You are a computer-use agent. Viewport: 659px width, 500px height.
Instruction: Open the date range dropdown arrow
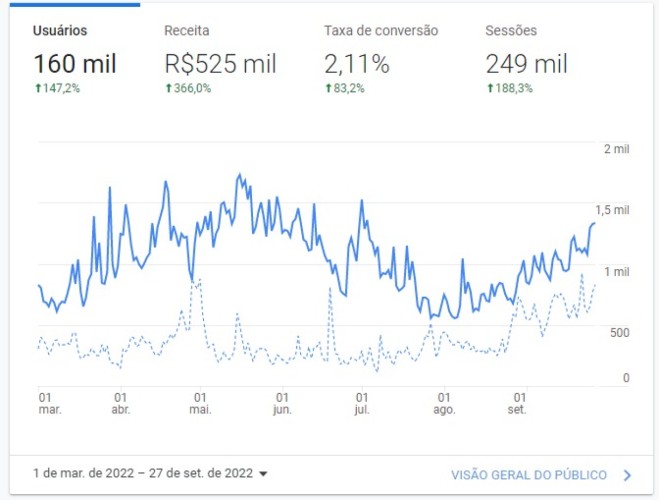264,474
